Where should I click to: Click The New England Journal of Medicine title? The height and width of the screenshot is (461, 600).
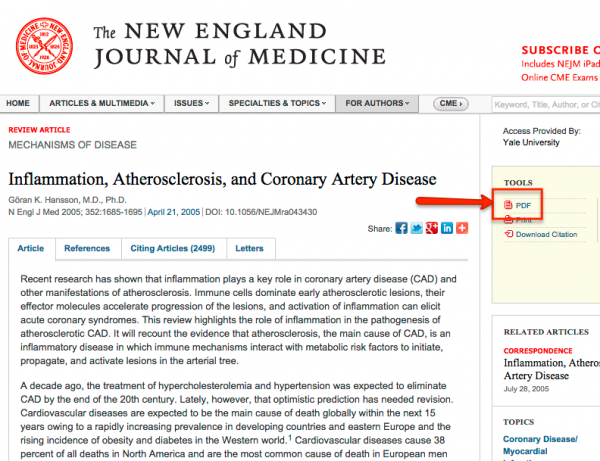(x=240, y=45)
